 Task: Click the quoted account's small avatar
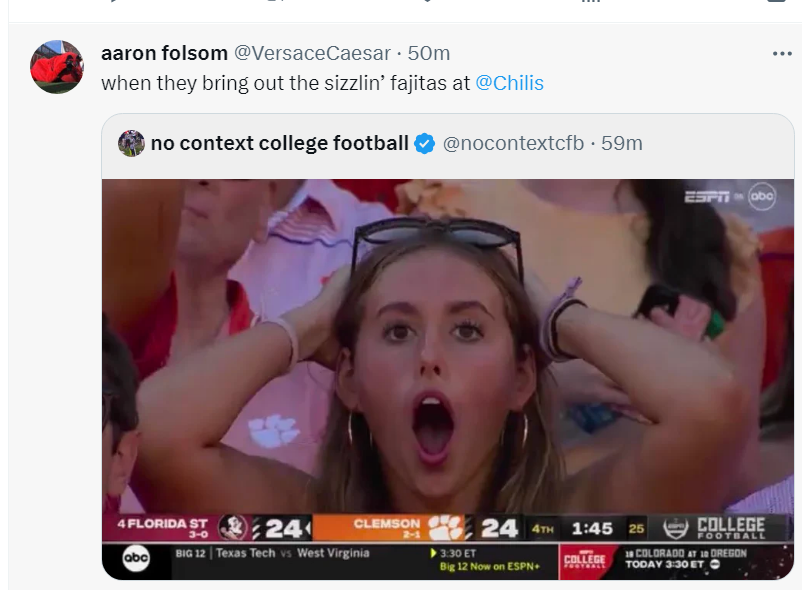coord(131,143)
